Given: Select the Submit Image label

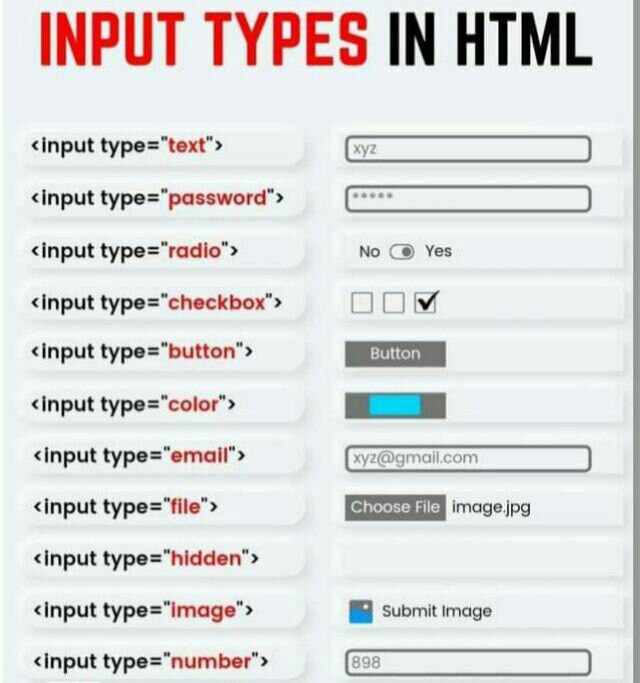Looking at the screenshot, I should click(437, 612).
